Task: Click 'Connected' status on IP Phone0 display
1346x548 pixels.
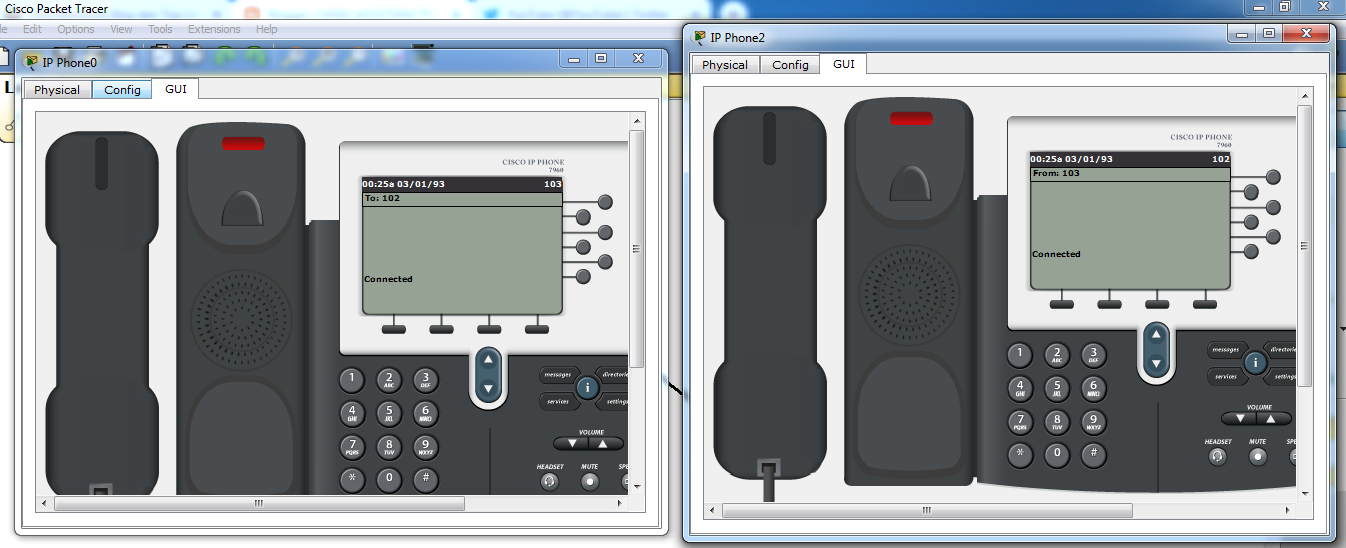Action: coord(388,279)
